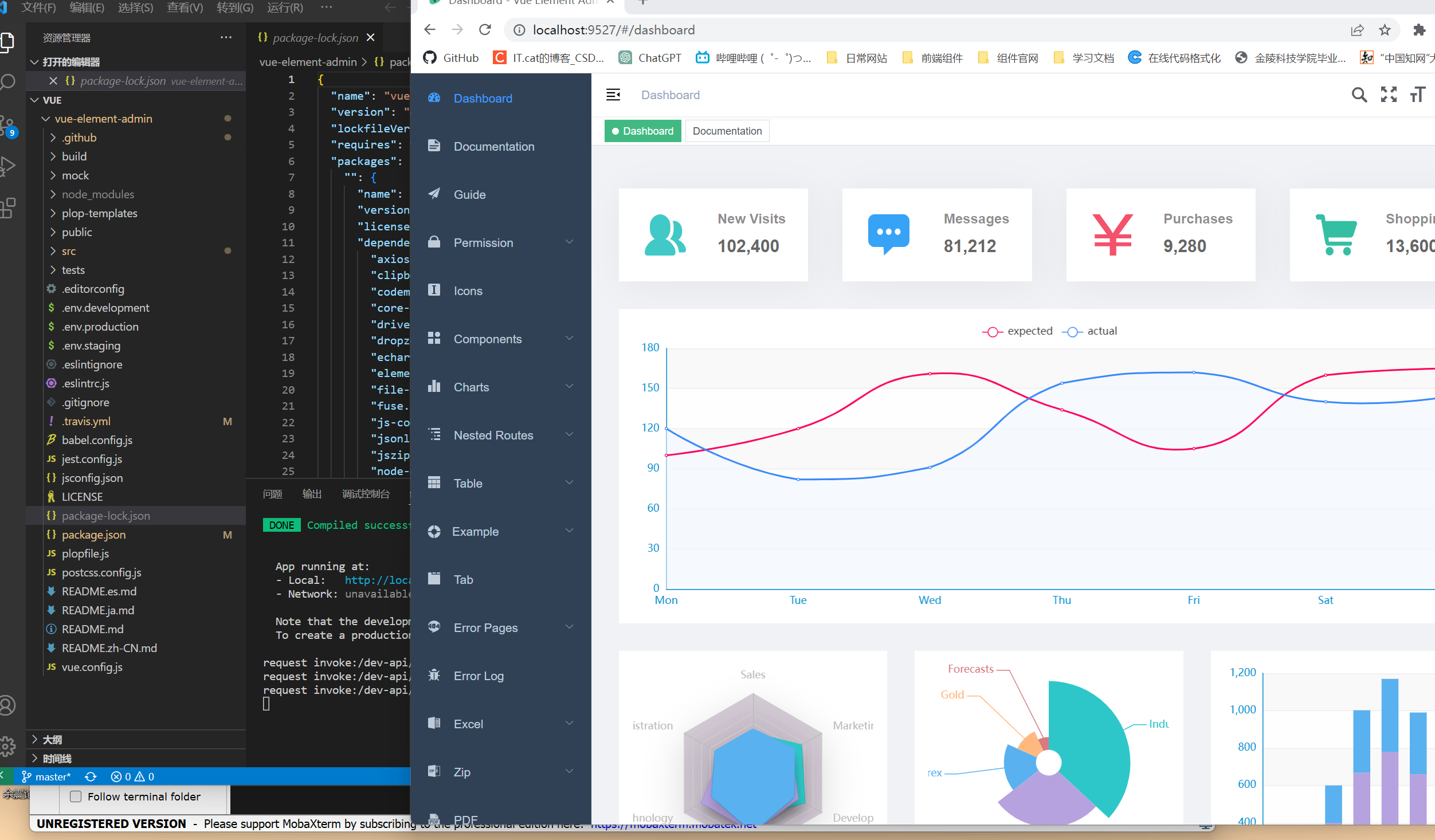Click the hamburger sidebar collapse icon
This screenshot has height=840, width=1435.
point(613,95)
